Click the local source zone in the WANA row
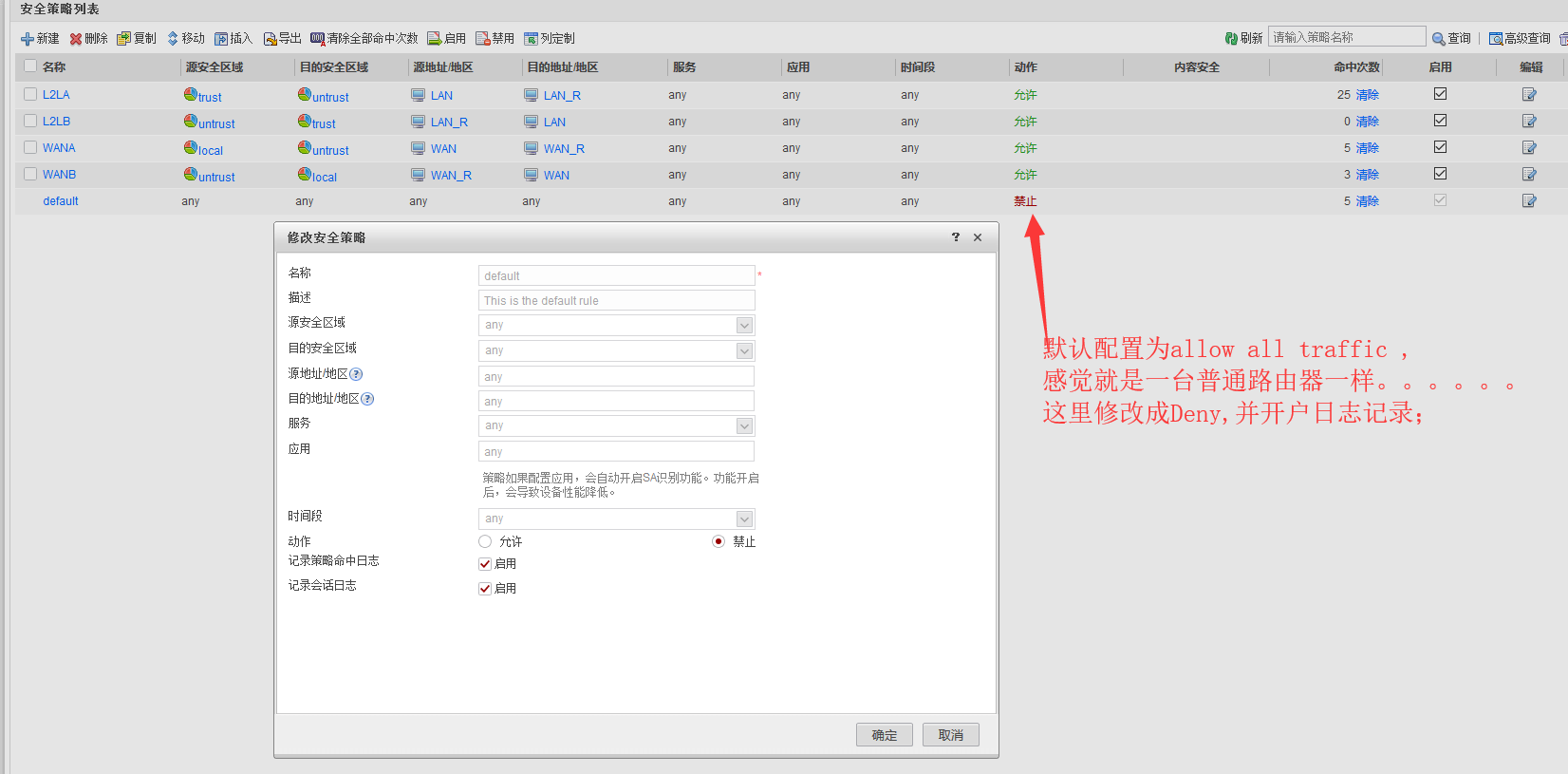This screenshot has width=1568, height=774. pos(211,150)
